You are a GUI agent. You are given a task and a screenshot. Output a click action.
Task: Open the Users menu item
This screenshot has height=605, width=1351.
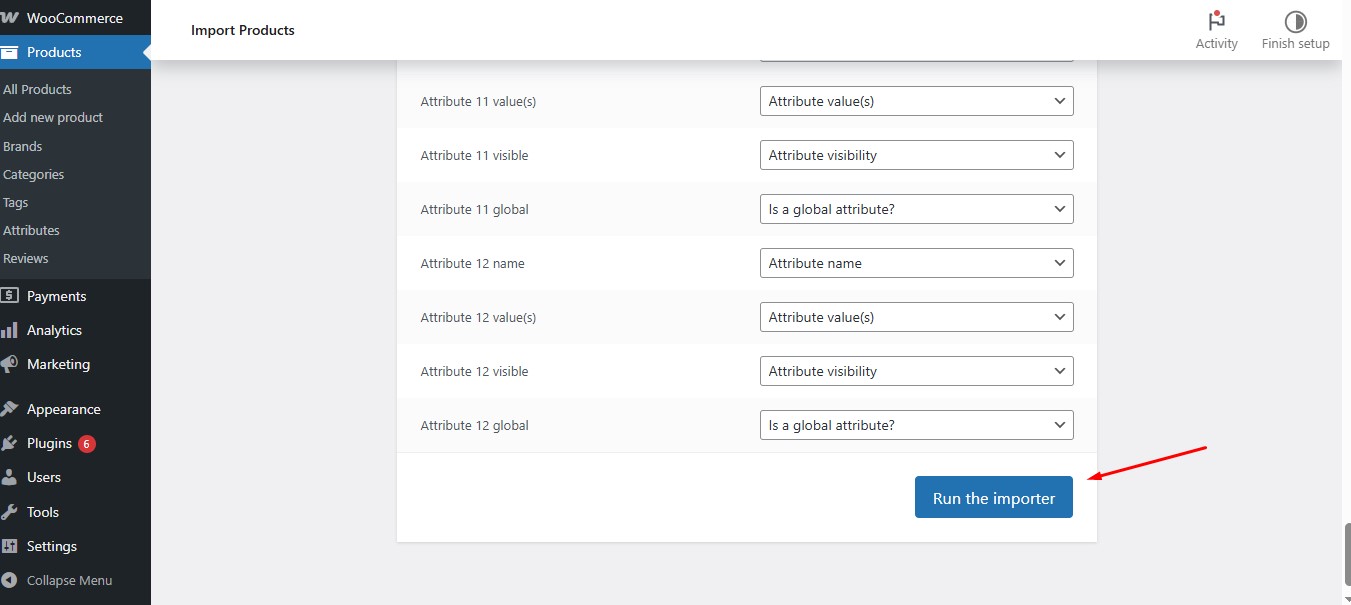click(x=44, y=477)
